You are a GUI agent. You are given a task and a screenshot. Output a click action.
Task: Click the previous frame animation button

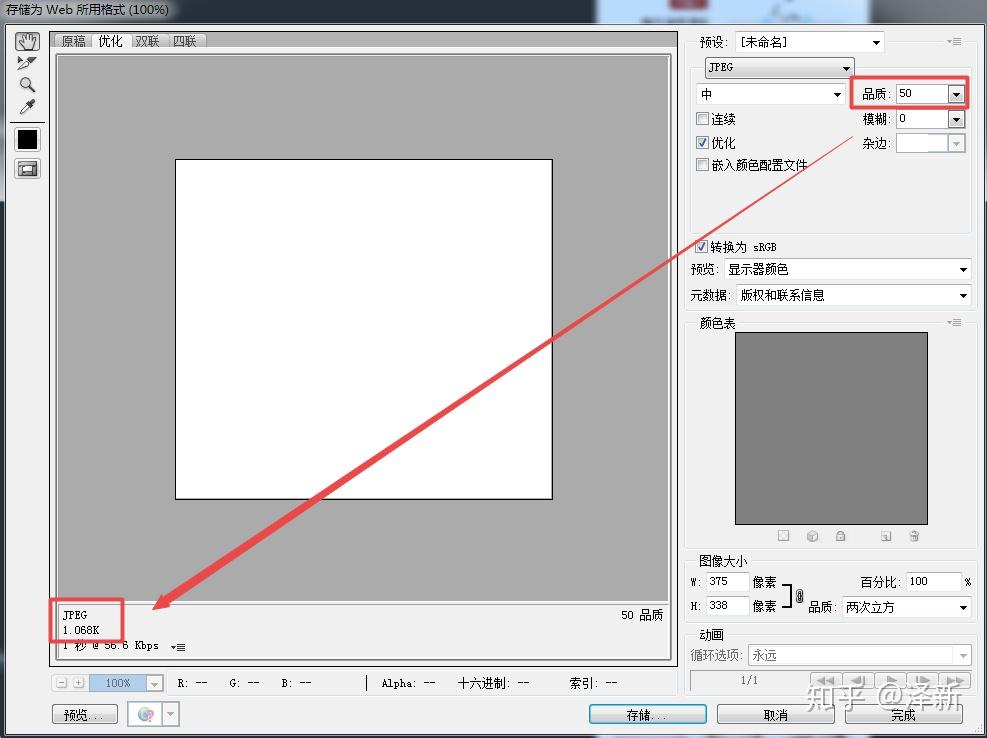pyautogui.click(x=858, y=681)
